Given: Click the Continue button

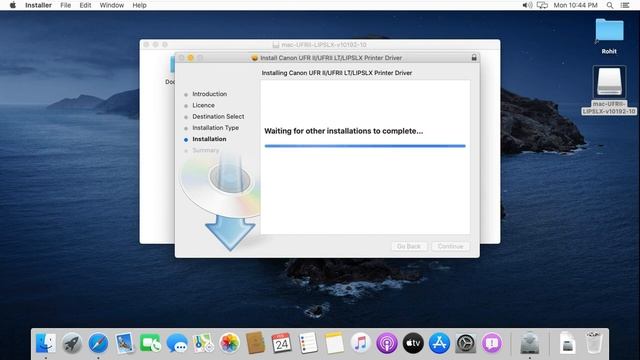Looking at the screenshot, I should pyautogui.click(x=450, y=246).
